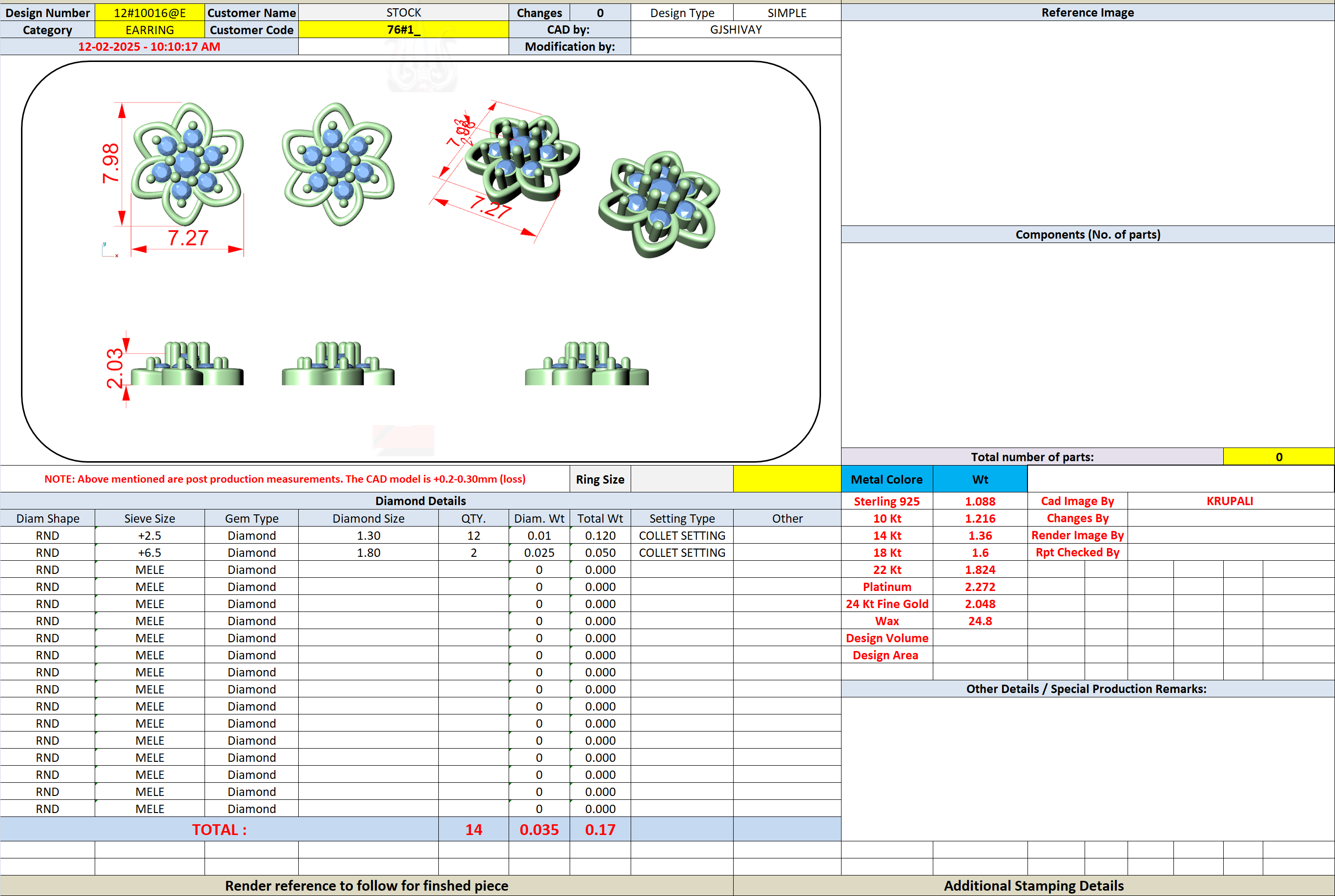1335x896 pixels.
Task: Click 18 Kt weight 1.6
Action: click(x=980, y=552)
